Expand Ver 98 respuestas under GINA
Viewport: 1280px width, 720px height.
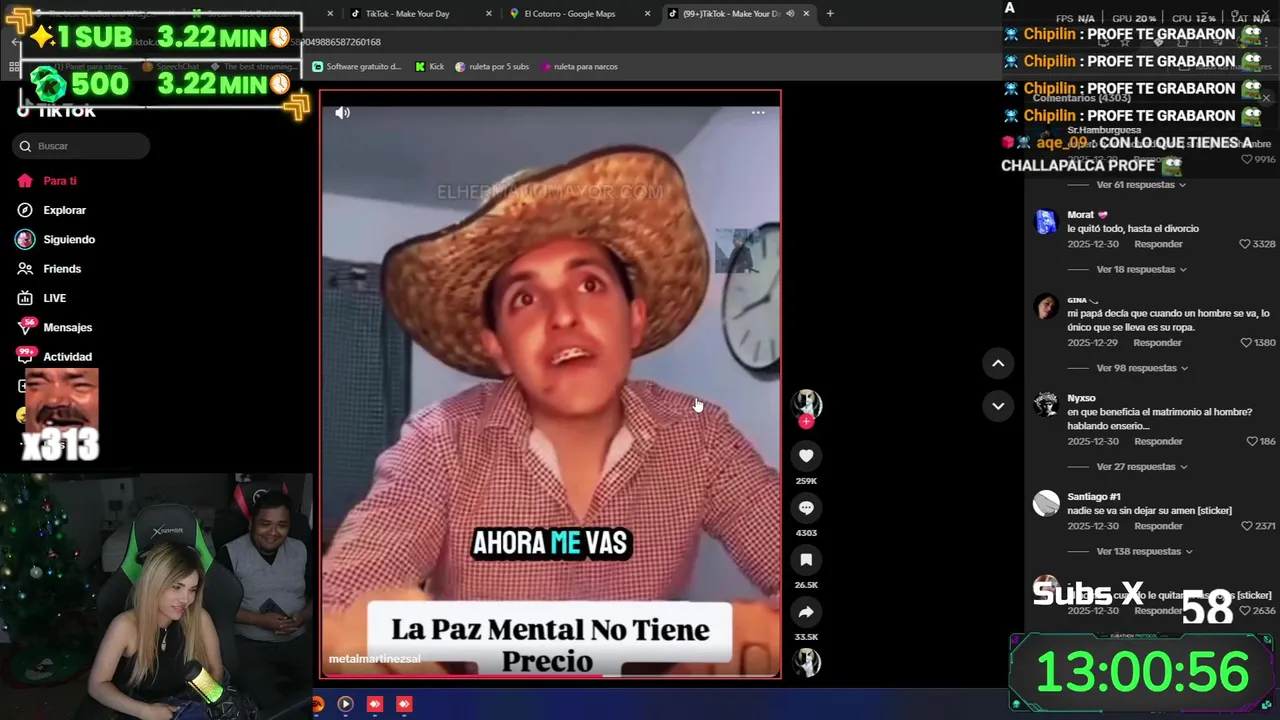[1142, 368]
